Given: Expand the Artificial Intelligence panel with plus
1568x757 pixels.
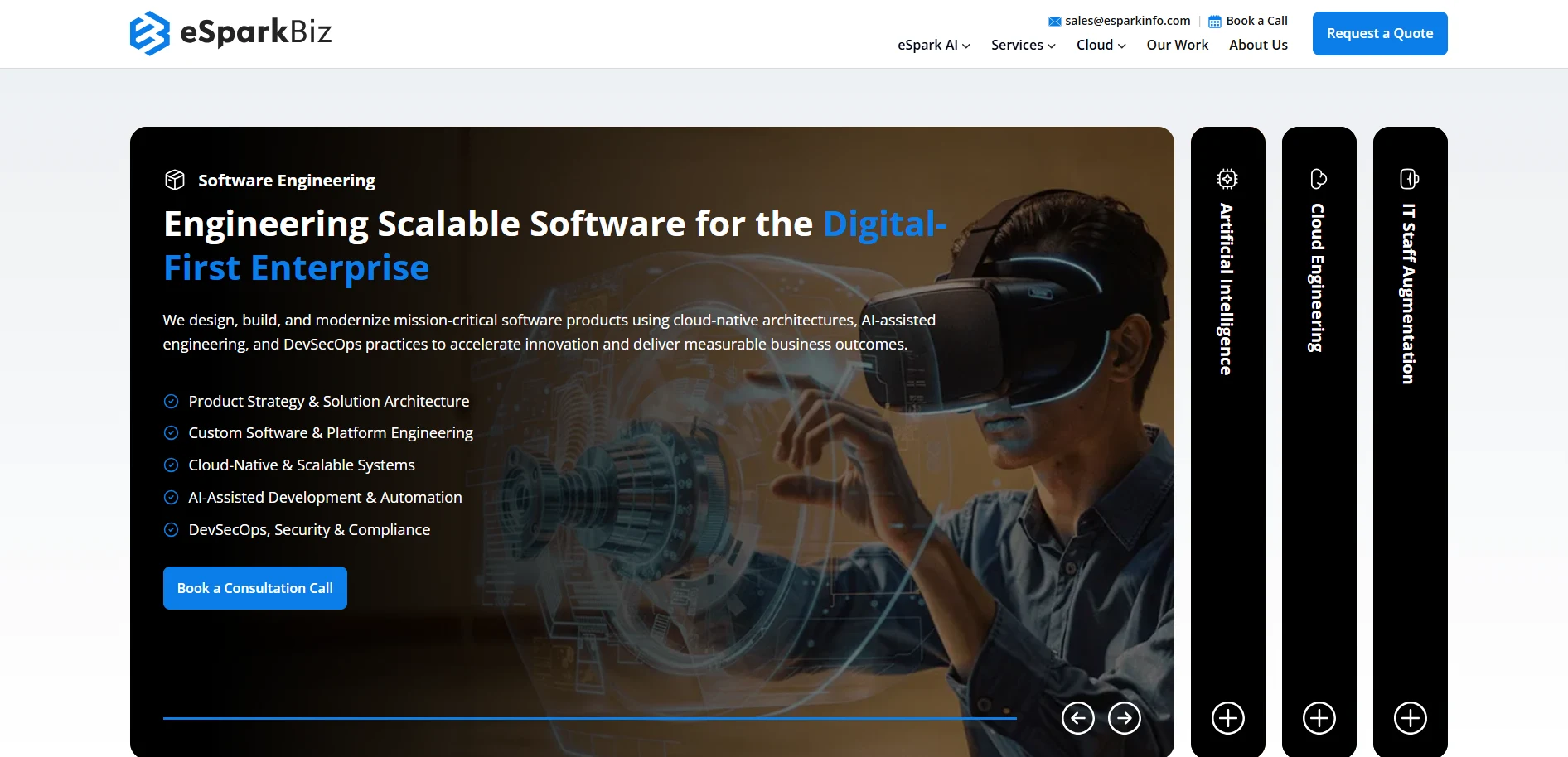Looking at the screenshot, I should pyautogui.click(x=1228, y=718).
